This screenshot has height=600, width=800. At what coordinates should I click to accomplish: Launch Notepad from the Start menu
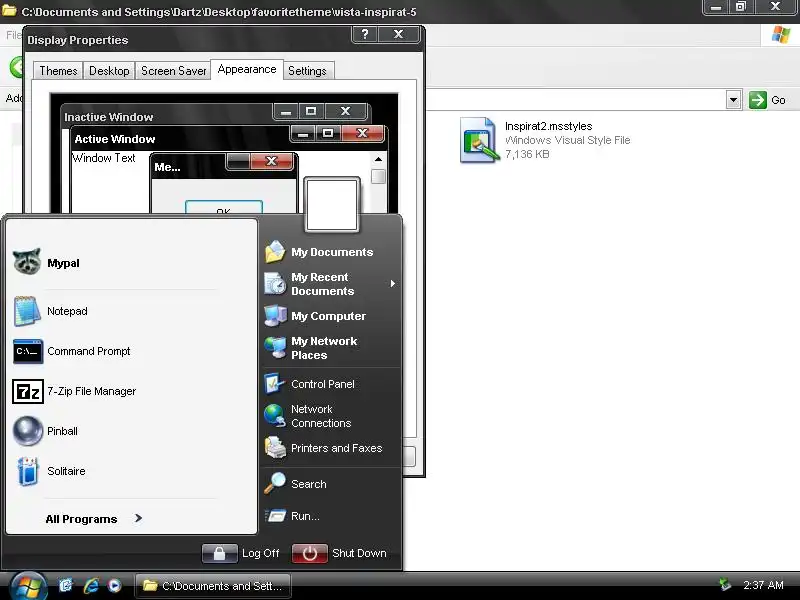50,311
